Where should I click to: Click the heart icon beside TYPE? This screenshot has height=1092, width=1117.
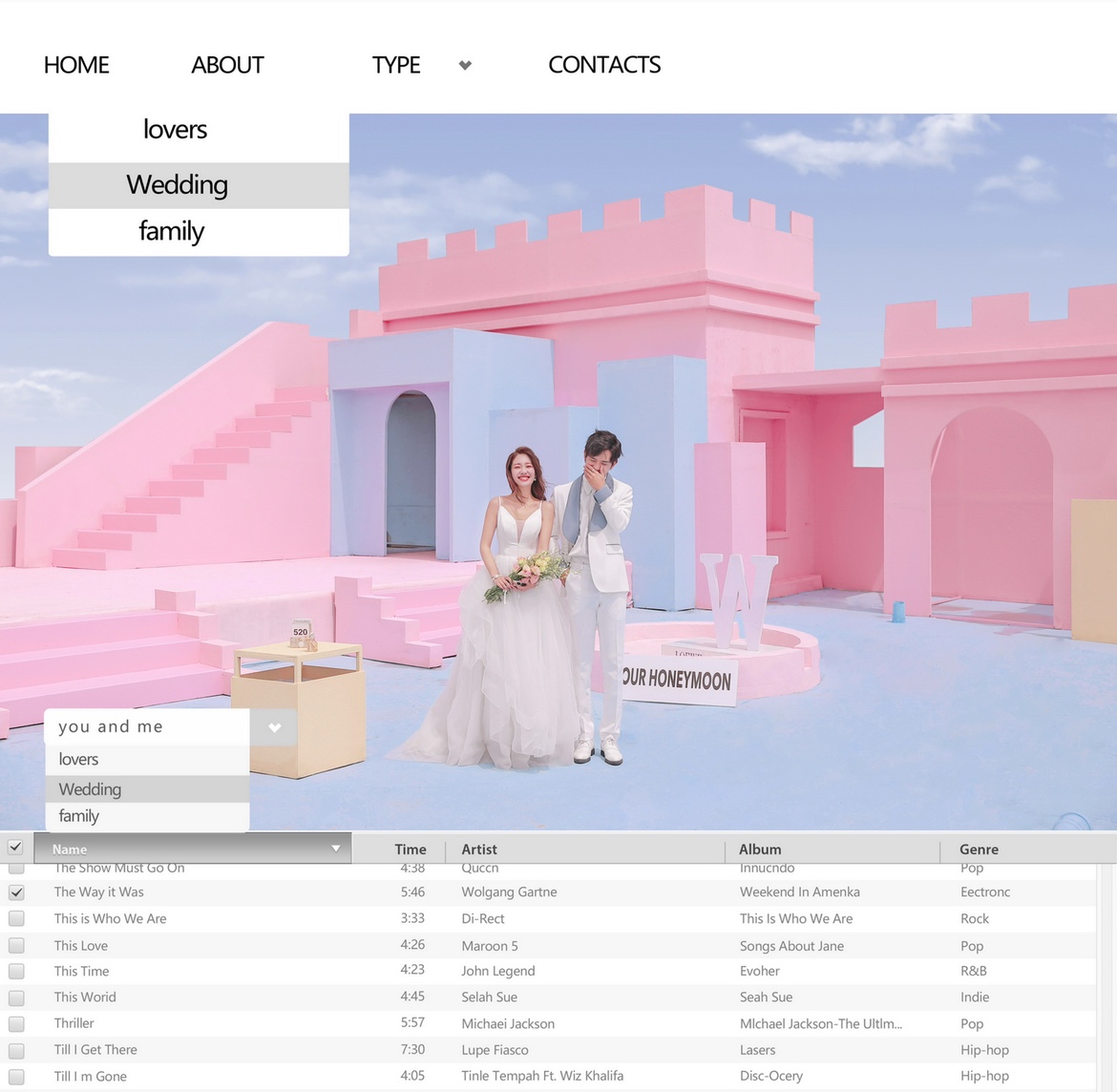tap(465, 65)
